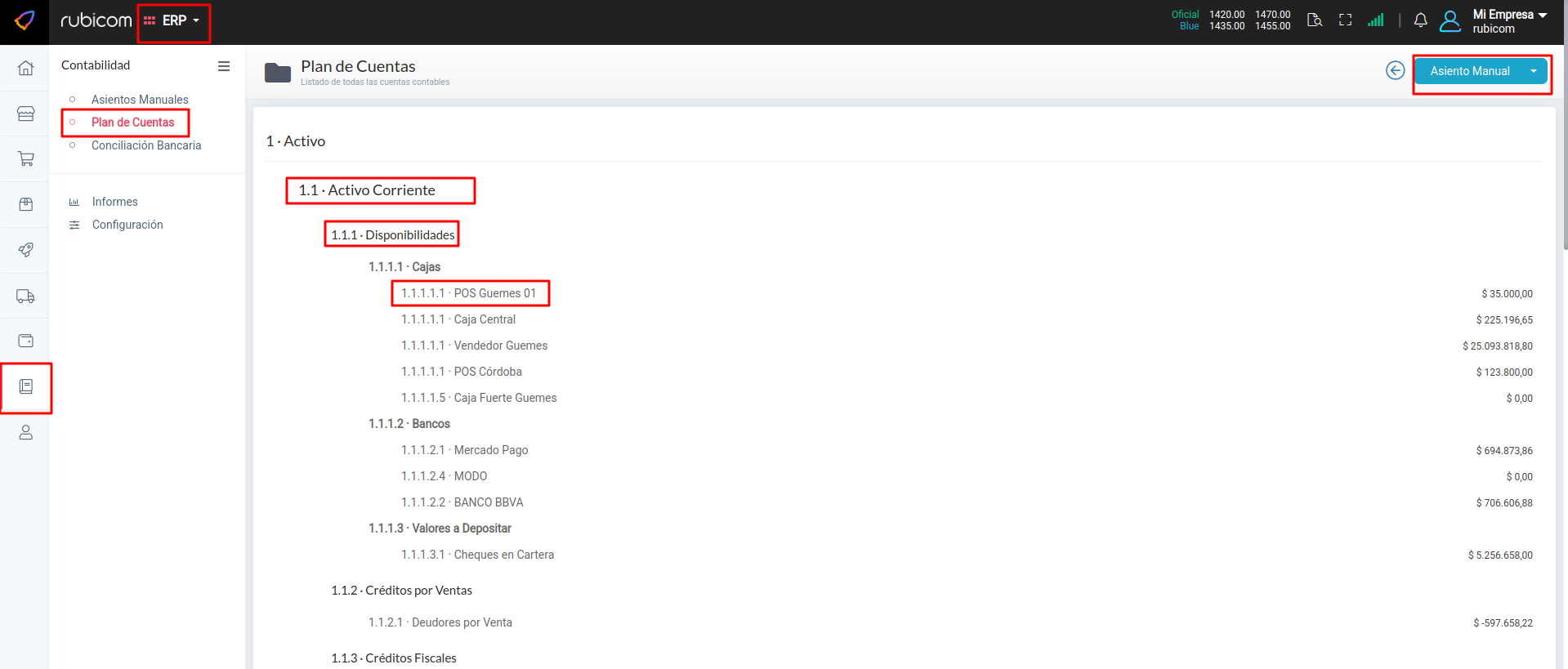Toggle fullscreen mode icon in header

point(1345,20)
